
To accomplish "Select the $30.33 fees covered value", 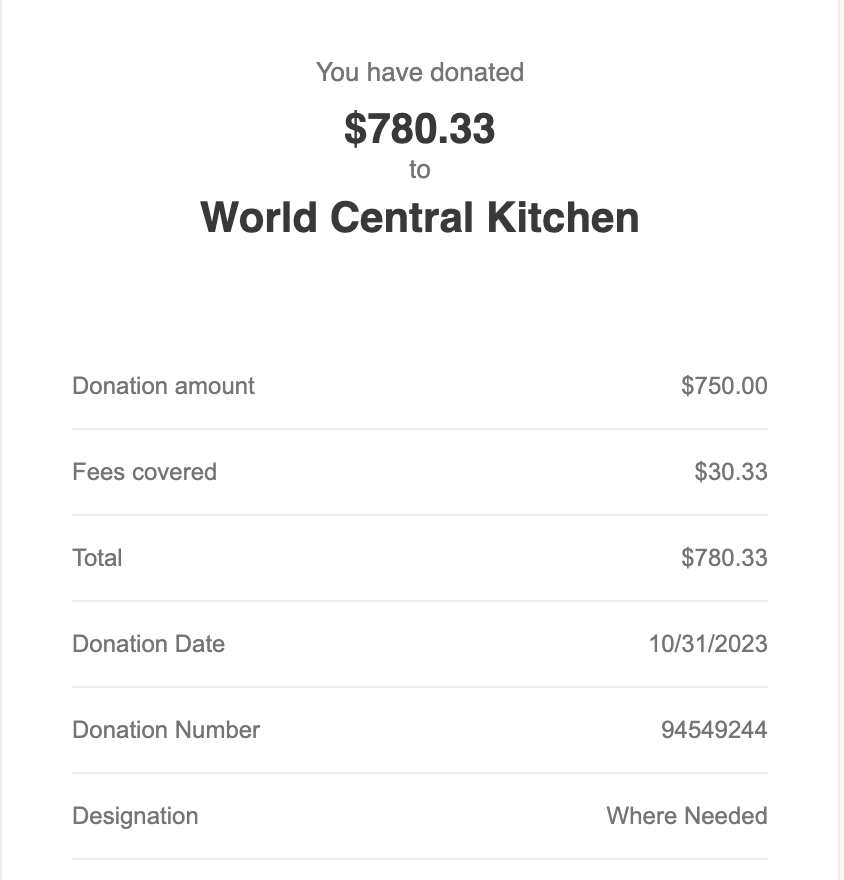I will tap(731, 472).
